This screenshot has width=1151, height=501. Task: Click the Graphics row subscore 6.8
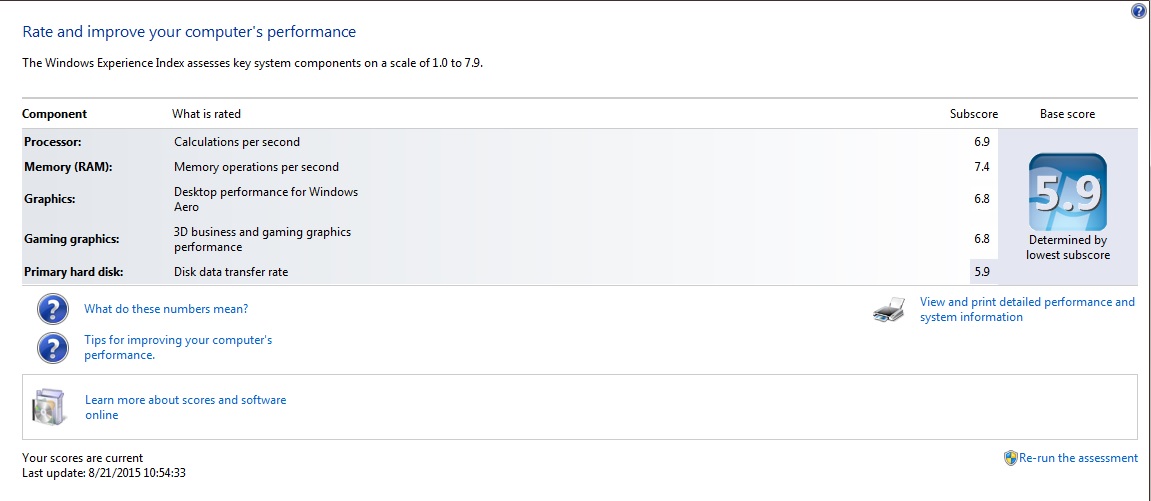coord(981,199)
